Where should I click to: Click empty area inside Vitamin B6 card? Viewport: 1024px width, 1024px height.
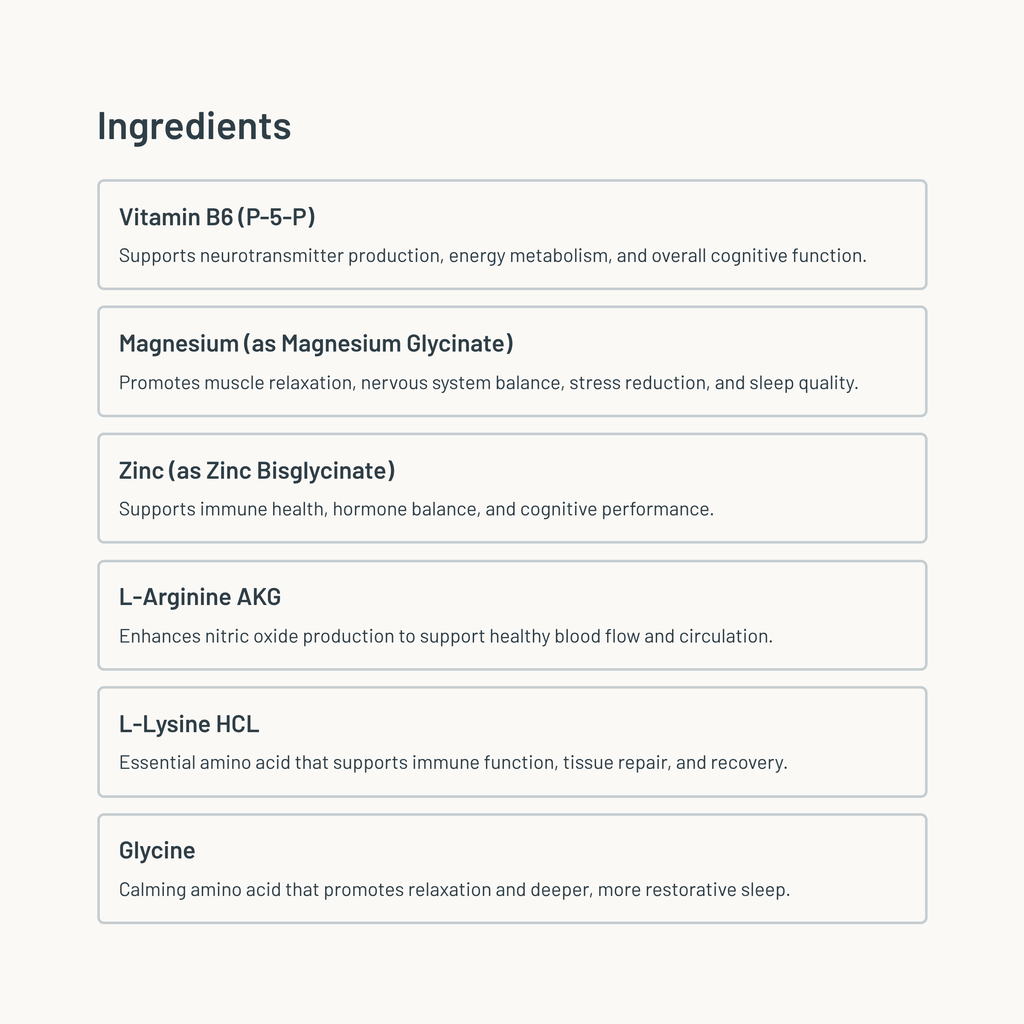620,217
